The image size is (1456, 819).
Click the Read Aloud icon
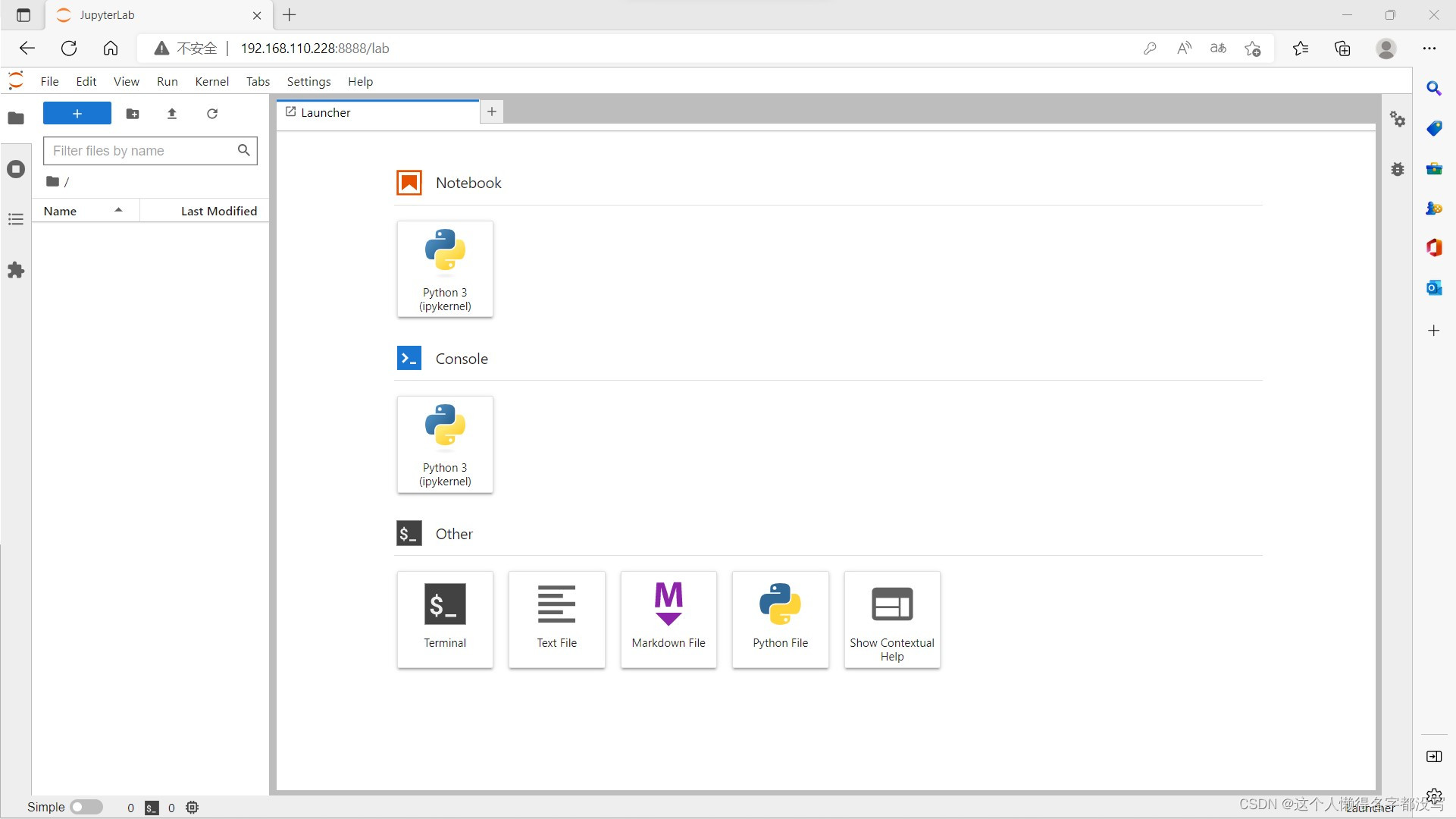click(1184, 49)
